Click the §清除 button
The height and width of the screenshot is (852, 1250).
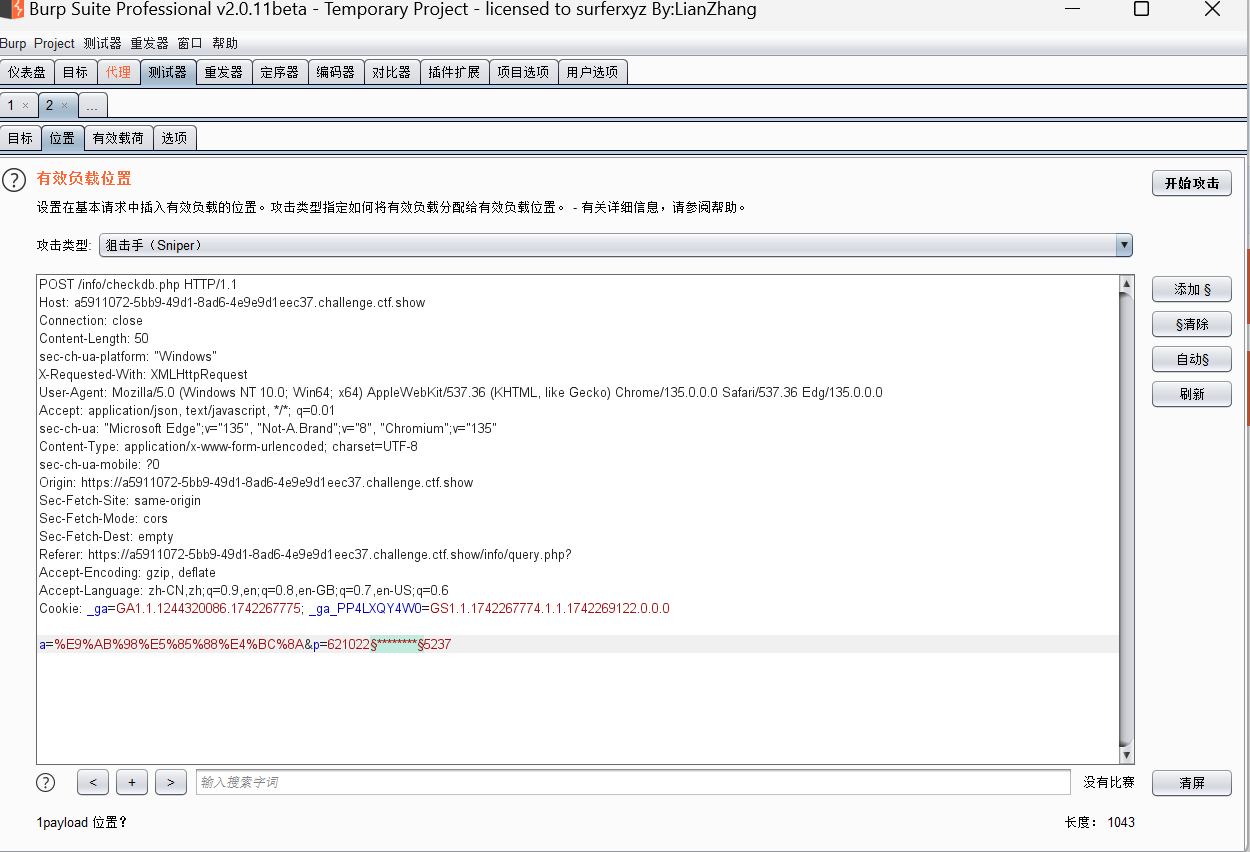(x=1191, y=324)
